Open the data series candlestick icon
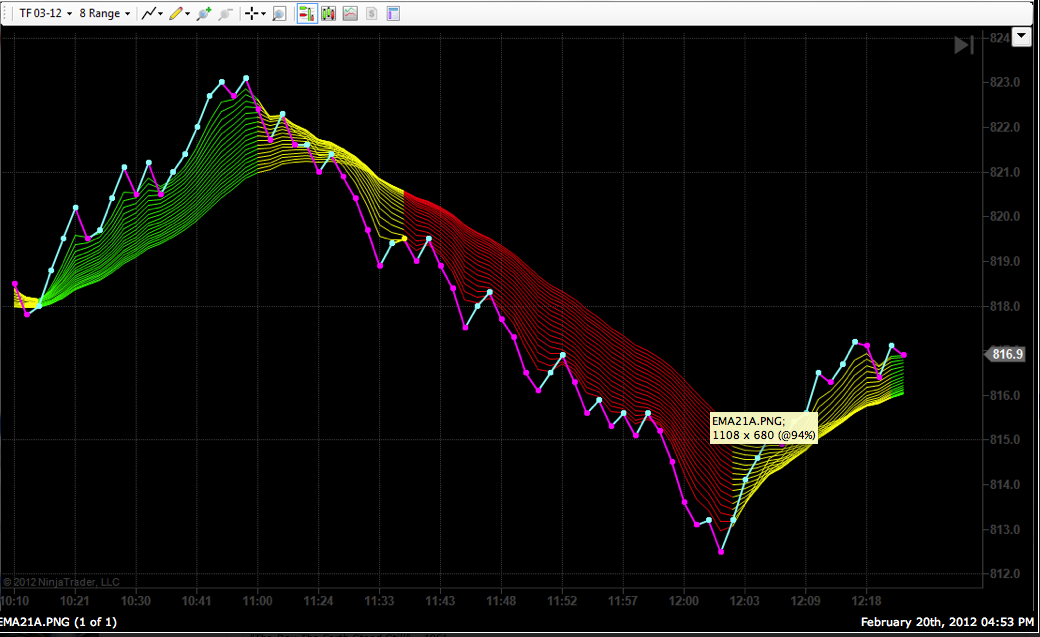This screenshot has width=1040, height=637. 328,13
